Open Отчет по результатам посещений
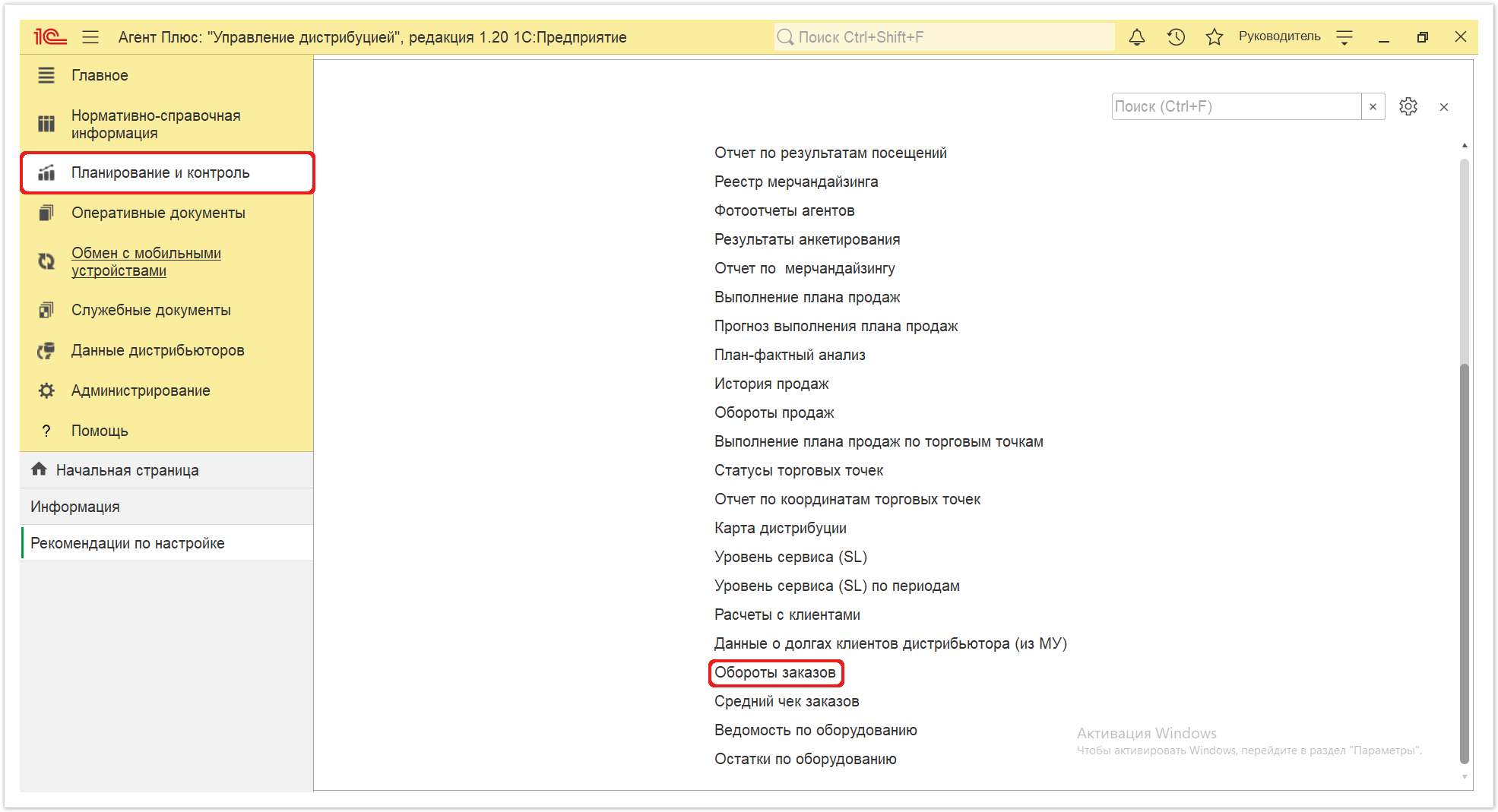This screenshot has width=1498, height=812. point(830,153)
